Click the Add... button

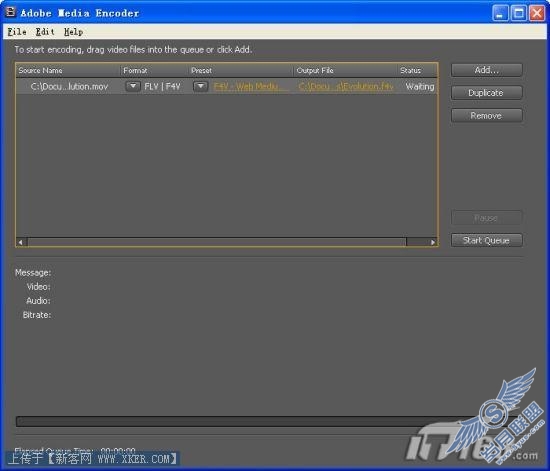pyautogui.click(x=487, y=70)
